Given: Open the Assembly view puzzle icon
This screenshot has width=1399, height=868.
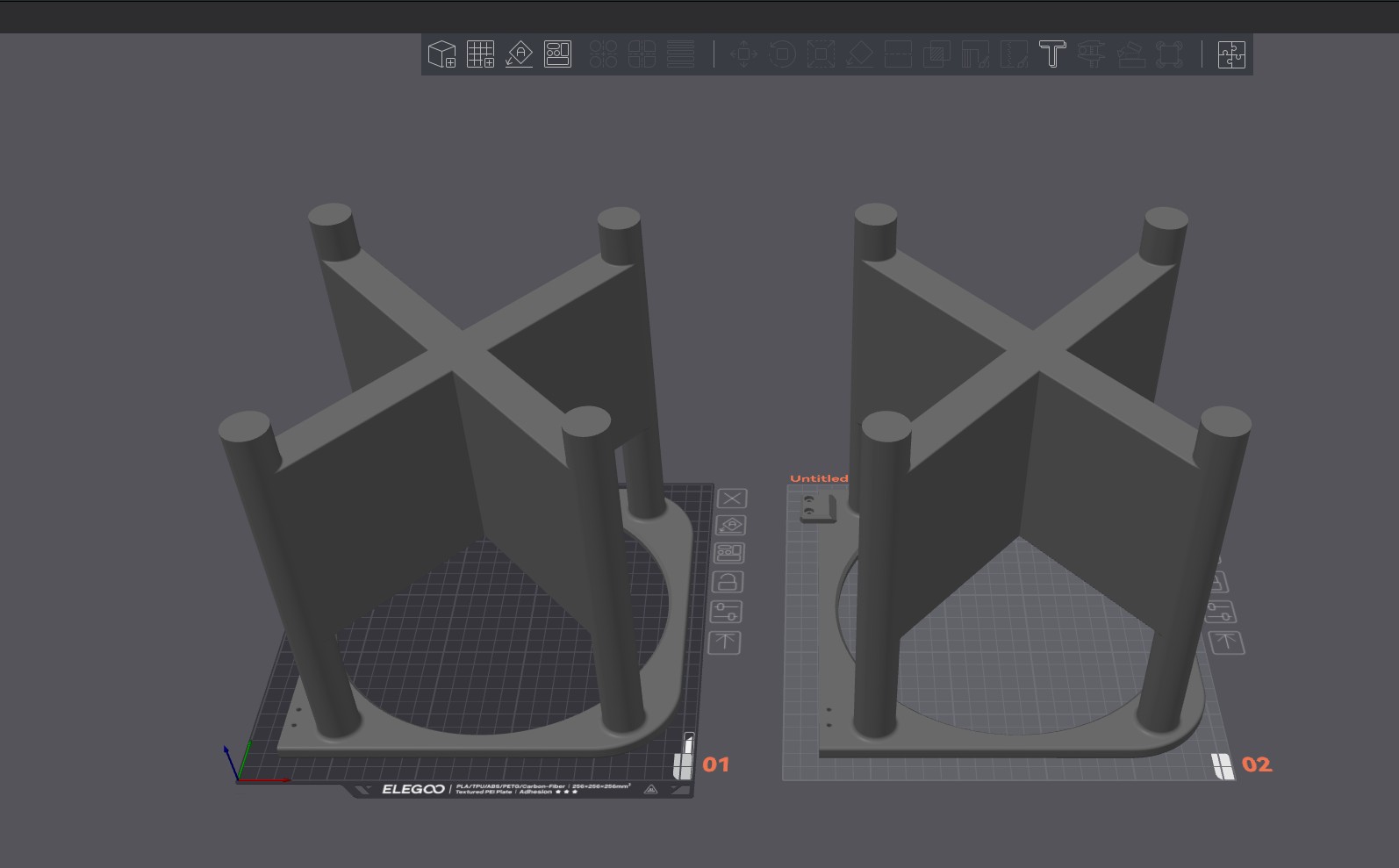Looking at the screenshot, I should pyautogui.click(x=1231, y=54).
